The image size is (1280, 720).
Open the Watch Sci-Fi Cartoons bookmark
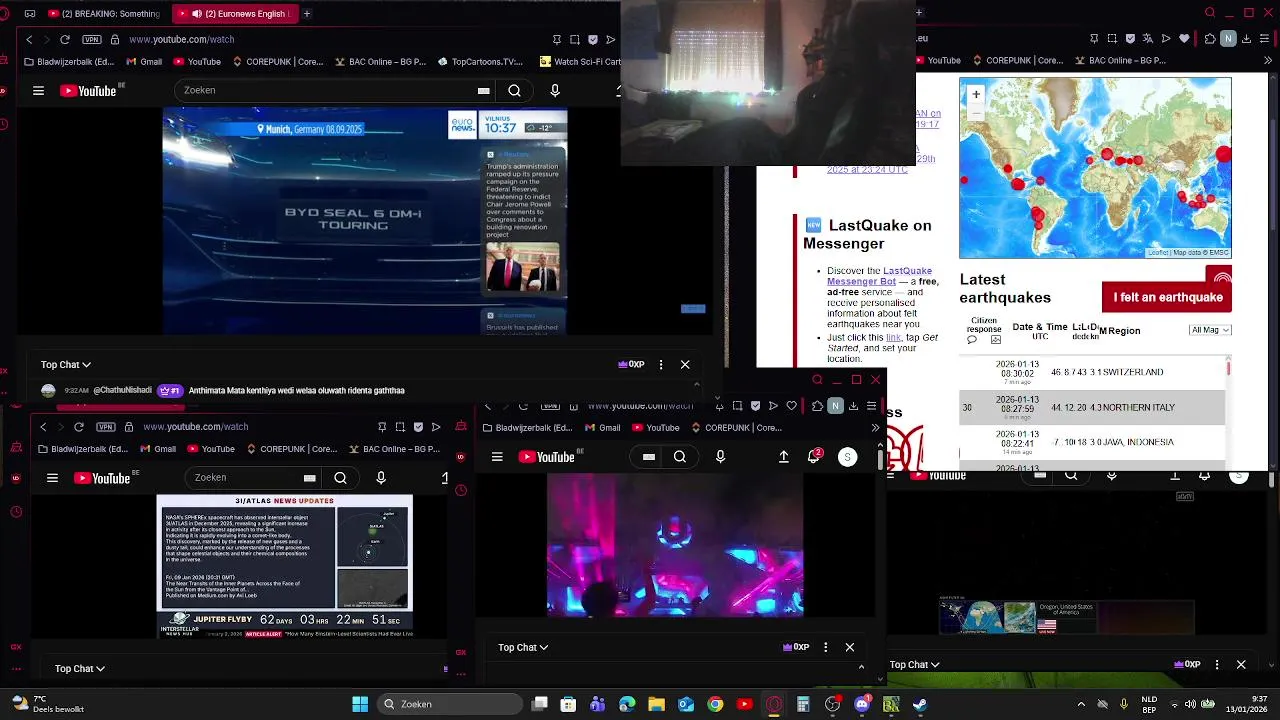click(x=580, y=61)
